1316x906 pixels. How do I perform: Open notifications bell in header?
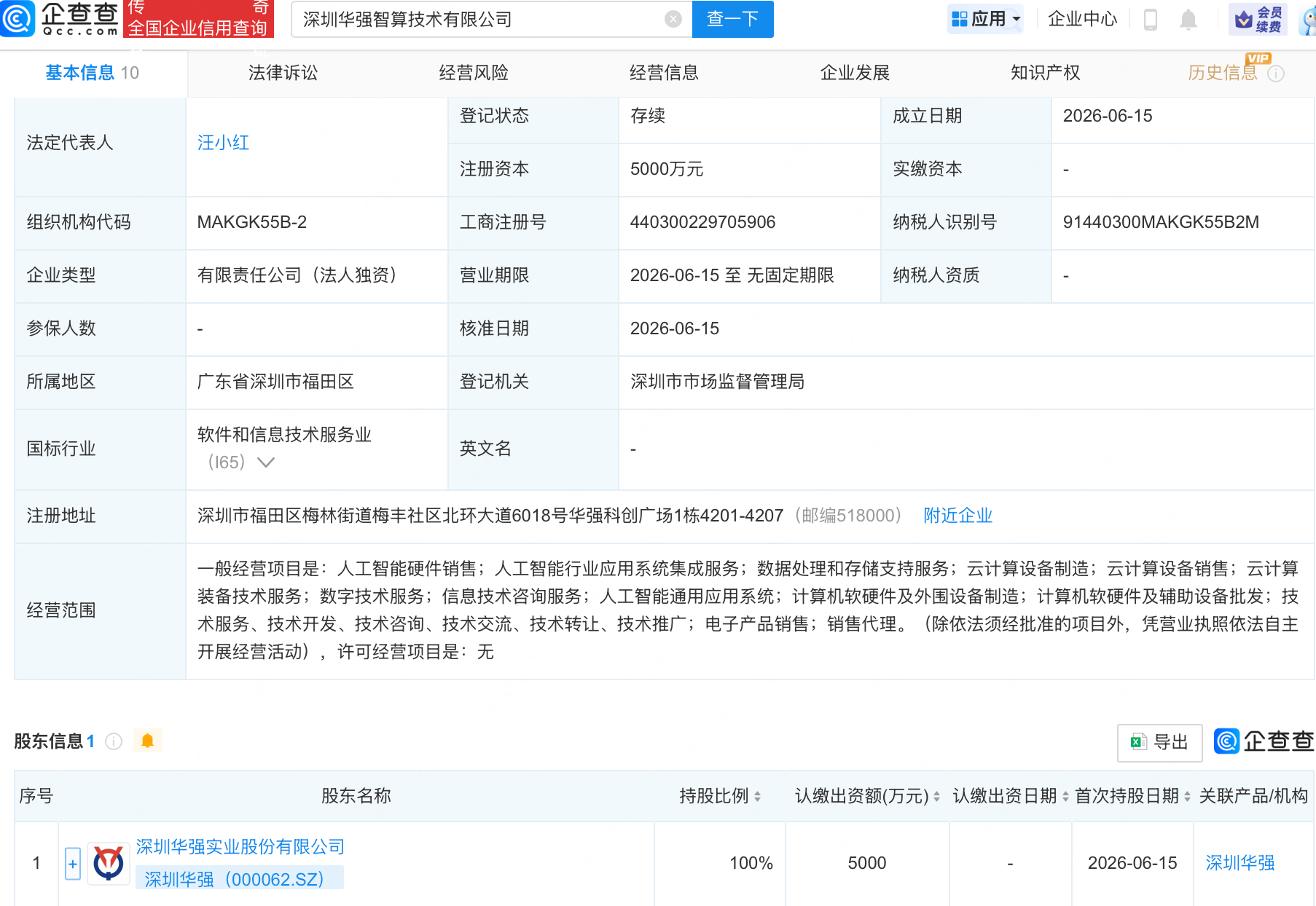click(1188, 20)
